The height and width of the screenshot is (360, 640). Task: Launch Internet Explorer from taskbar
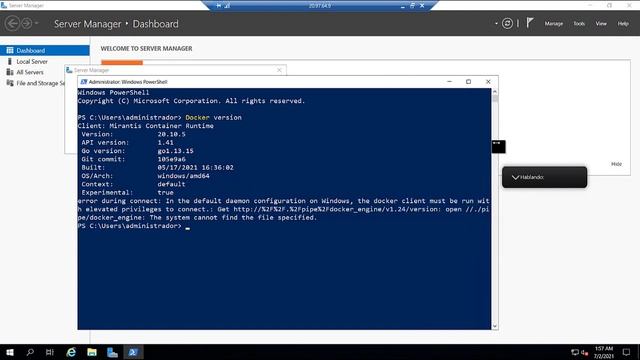coord(71,352)
